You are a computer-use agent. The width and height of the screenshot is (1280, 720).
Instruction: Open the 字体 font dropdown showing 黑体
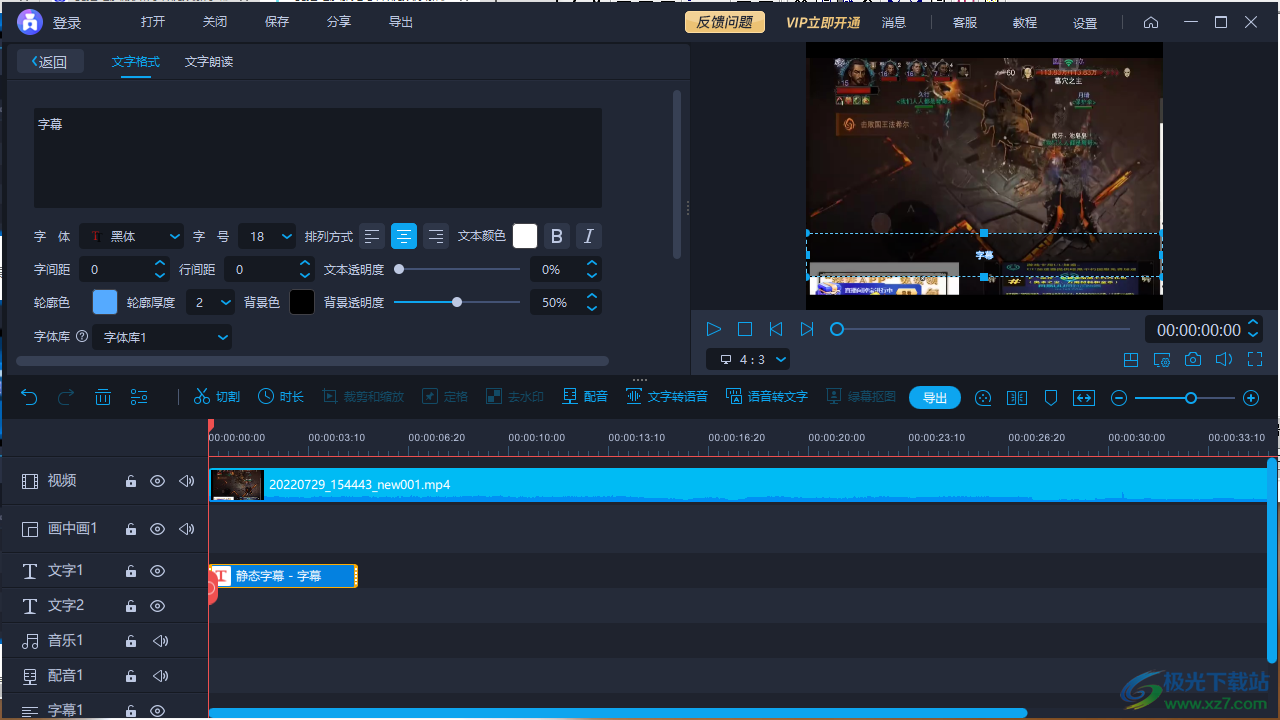131,236
